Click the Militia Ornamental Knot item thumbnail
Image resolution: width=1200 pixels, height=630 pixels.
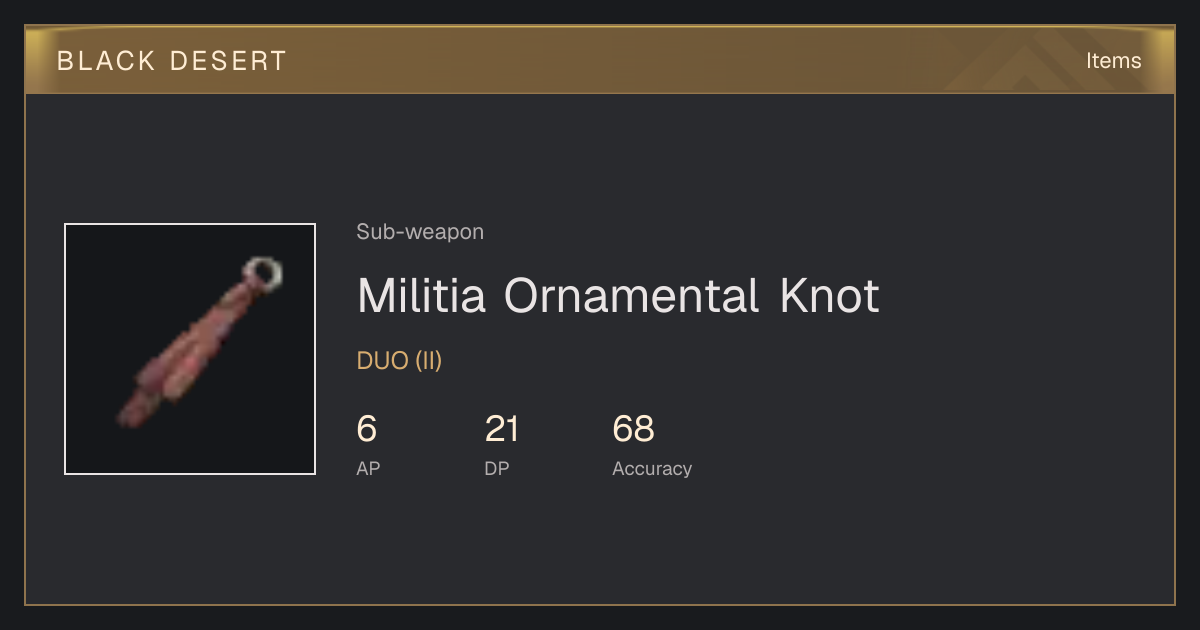click(x=190, y=349)
